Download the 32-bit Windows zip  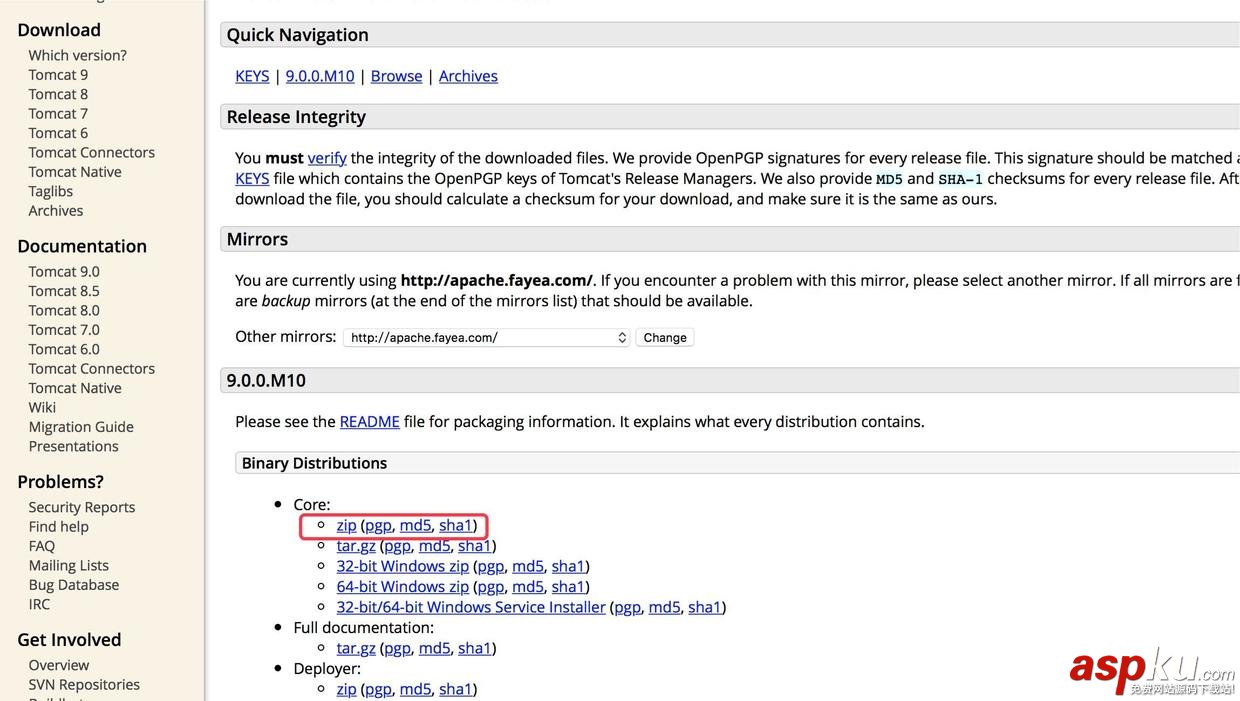(402, 566)
